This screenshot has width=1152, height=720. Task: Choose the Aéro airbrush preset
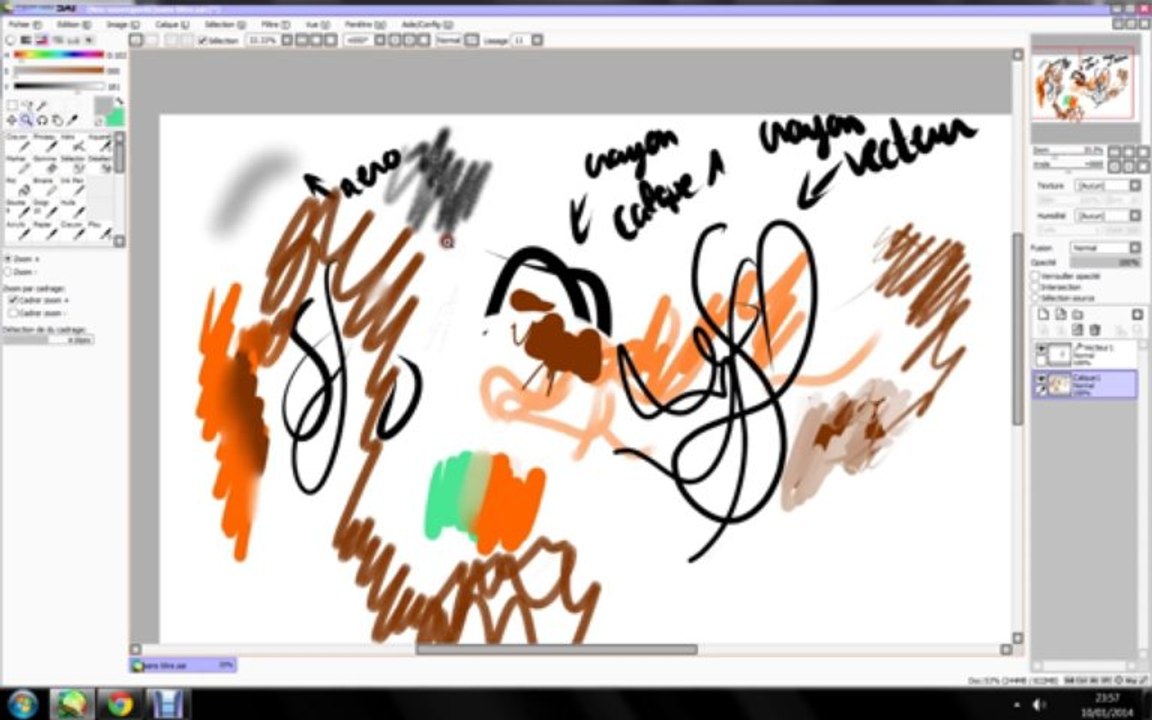[x=71, y=143]
